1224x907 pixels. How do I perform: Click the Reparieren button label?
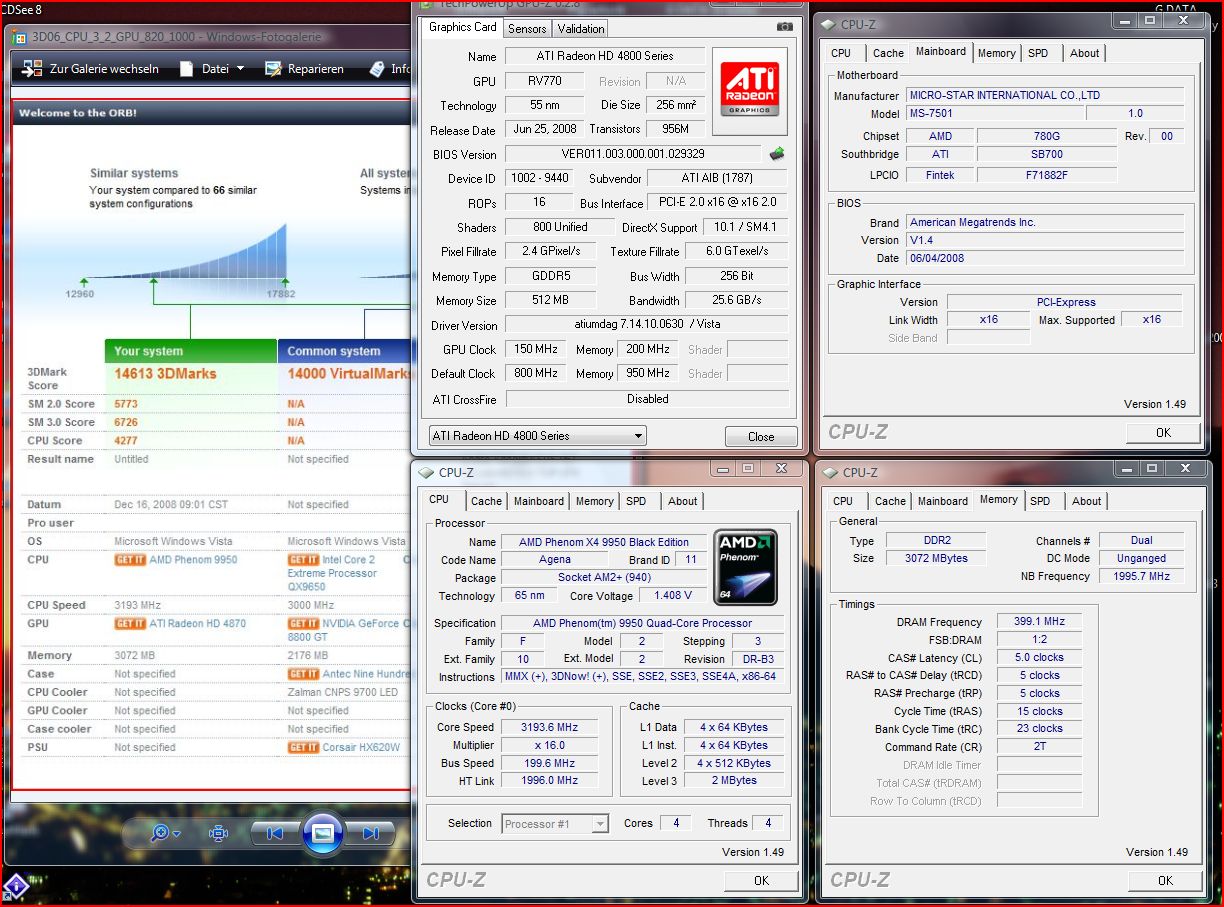(316, 69)
